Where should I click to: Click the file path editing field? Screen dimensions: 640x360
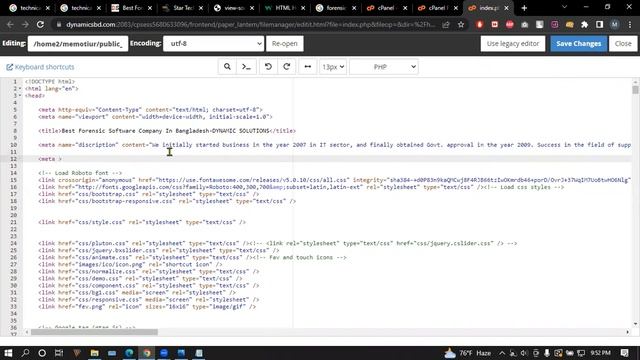(78, 43)
